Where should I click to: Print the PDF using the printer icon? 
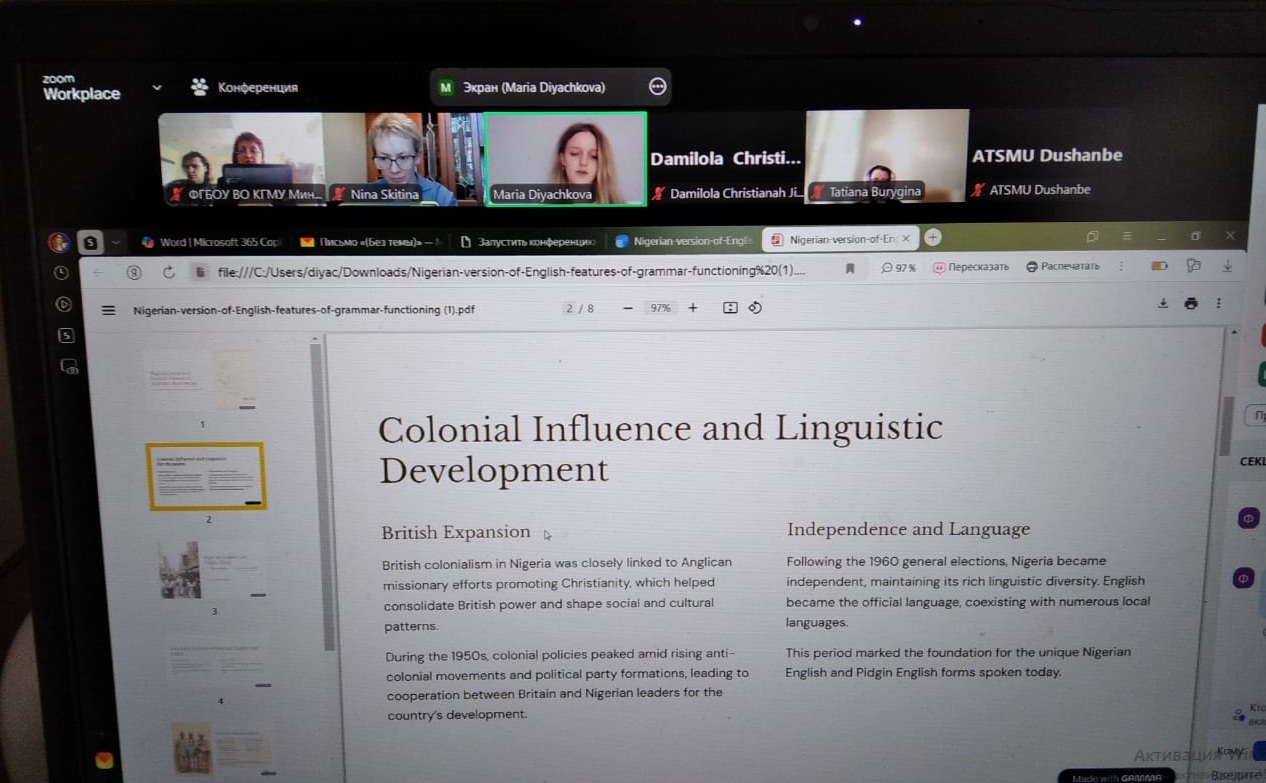[1190, 303]
